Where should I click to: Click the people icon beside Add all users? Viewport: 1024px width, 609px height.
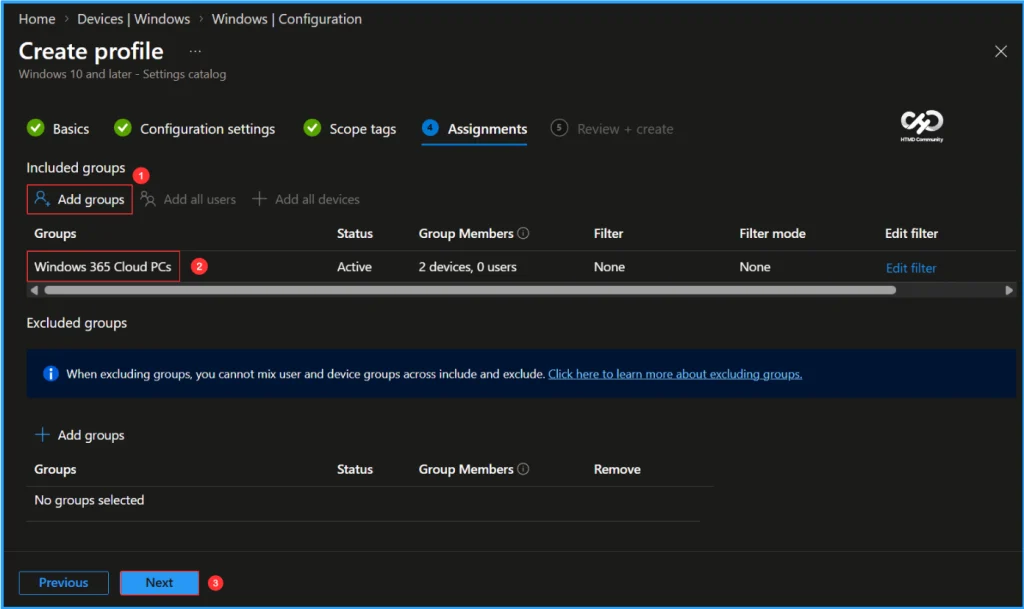point(148,199)
